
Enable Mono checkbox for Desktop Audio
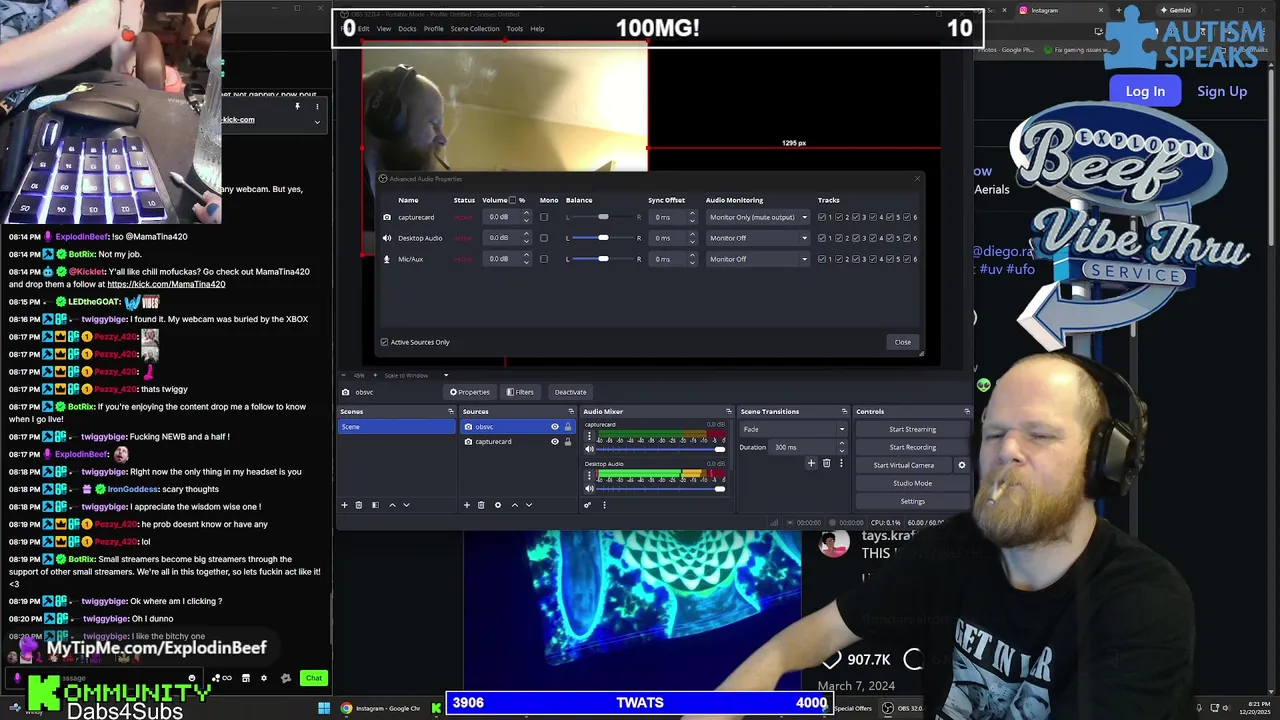click(544, 238)
